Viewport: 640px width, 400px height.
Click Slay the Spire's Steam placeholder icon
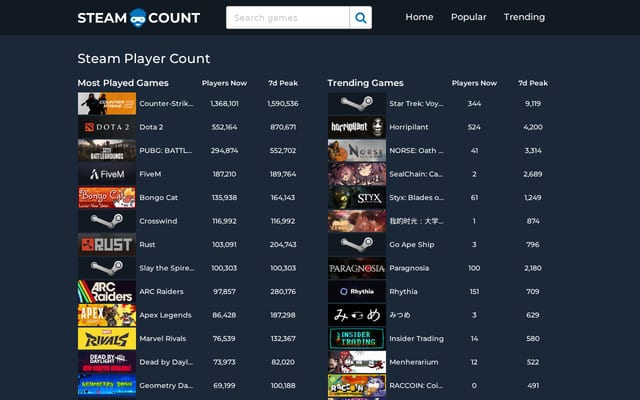[x=107, y=268]
